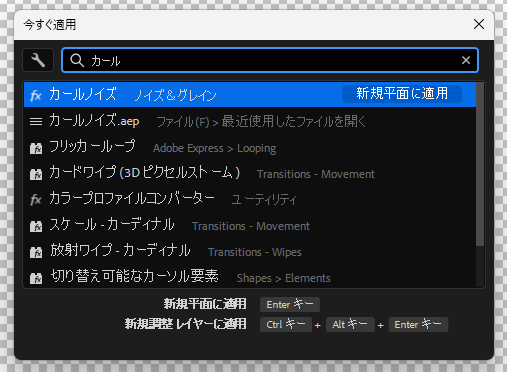Select the カールノイズ effect result
The image size is (507, 372).
tap(250, 95)
